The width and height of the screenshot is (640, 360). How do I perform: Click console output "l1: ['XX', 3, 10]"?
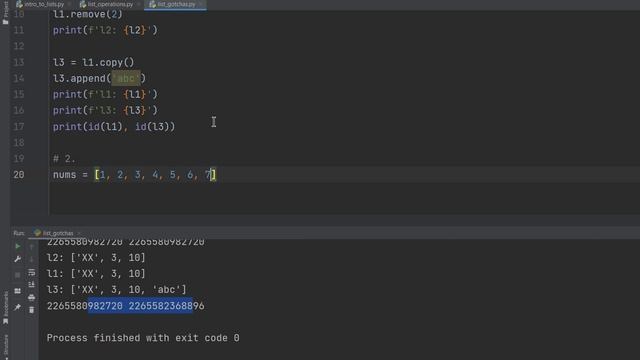96,273
